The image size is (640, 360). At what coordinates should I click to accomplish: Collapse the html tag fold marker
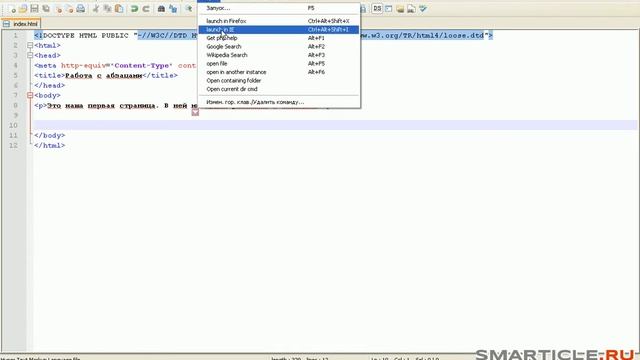coord(30,45)
